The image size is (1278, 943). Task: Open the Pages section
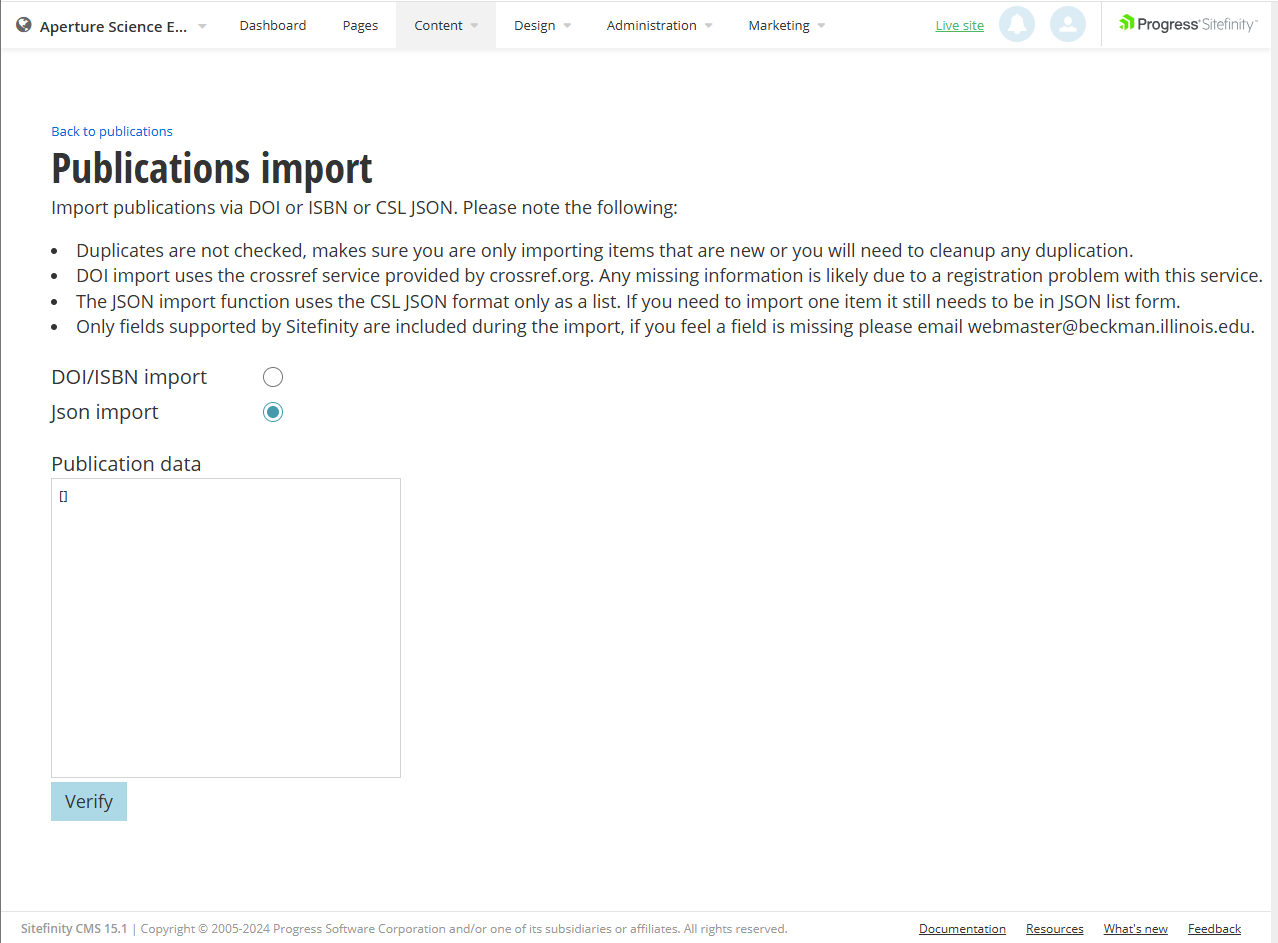tap(359, 25)
